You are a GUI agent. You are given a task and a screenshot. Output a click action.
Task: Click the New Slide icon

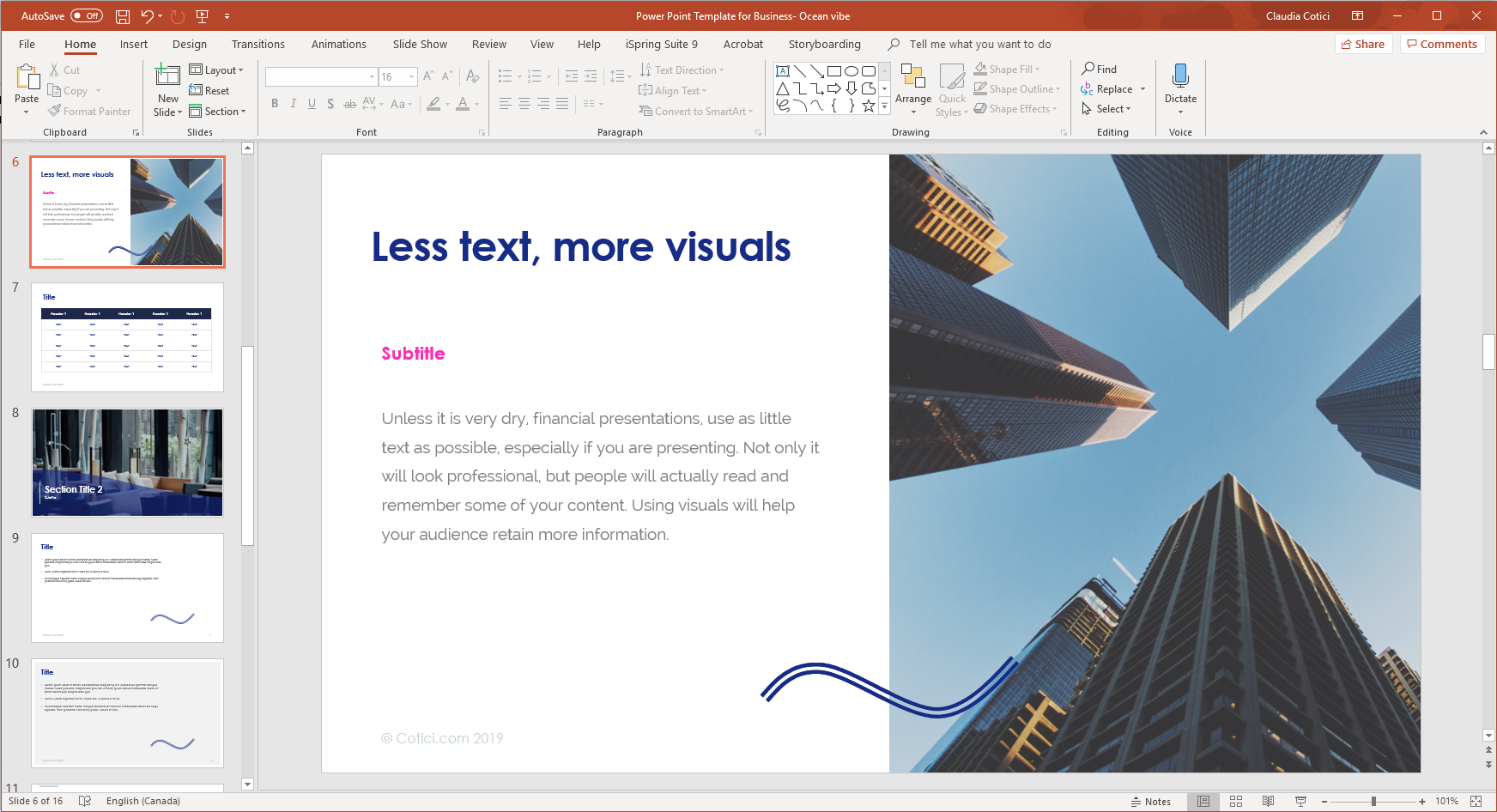(167, 76)
